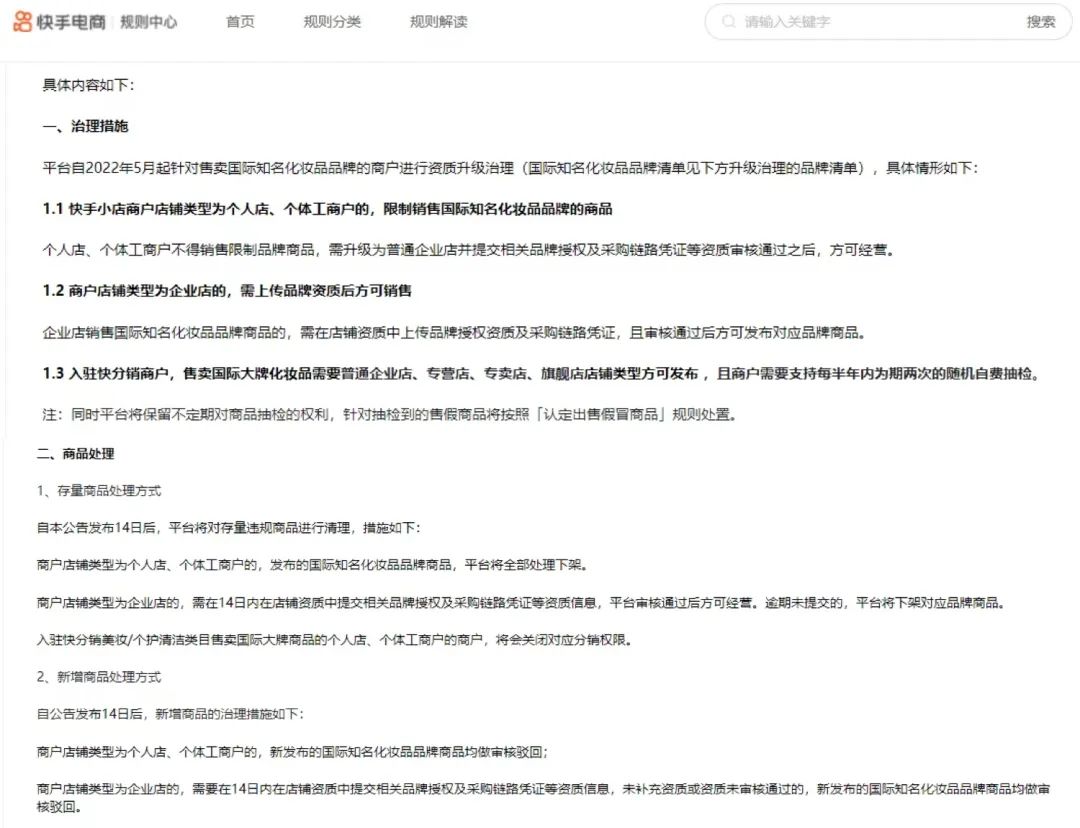Click the magnifier icon in search box
Screen dimensions: 1080x828
pos(728,21)
